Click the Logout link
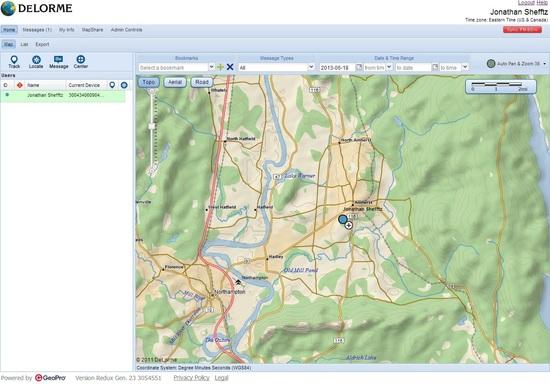 tap(526, 2)
